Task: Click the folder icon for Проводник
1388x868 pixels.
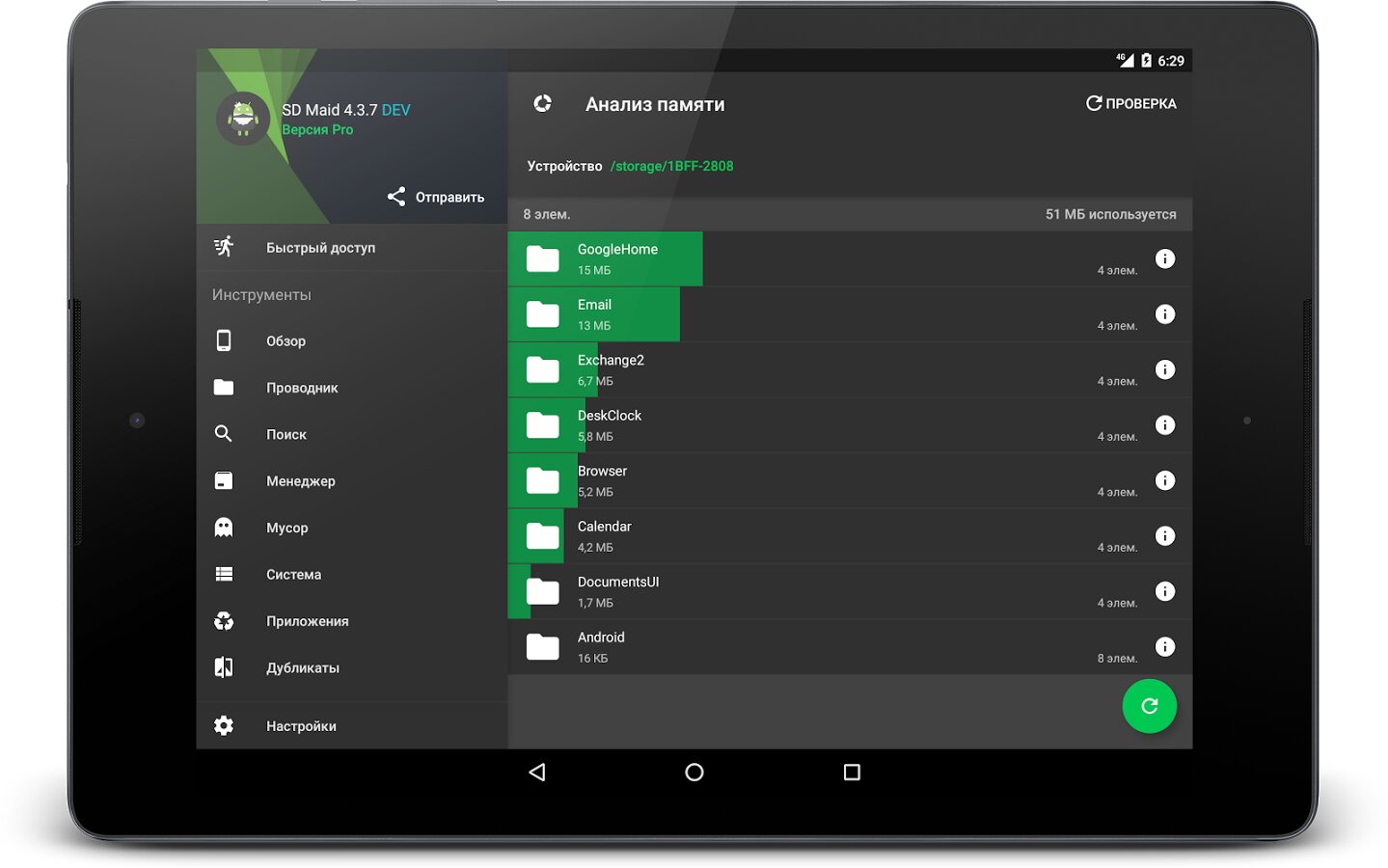Action: click(x=224, y=387)
